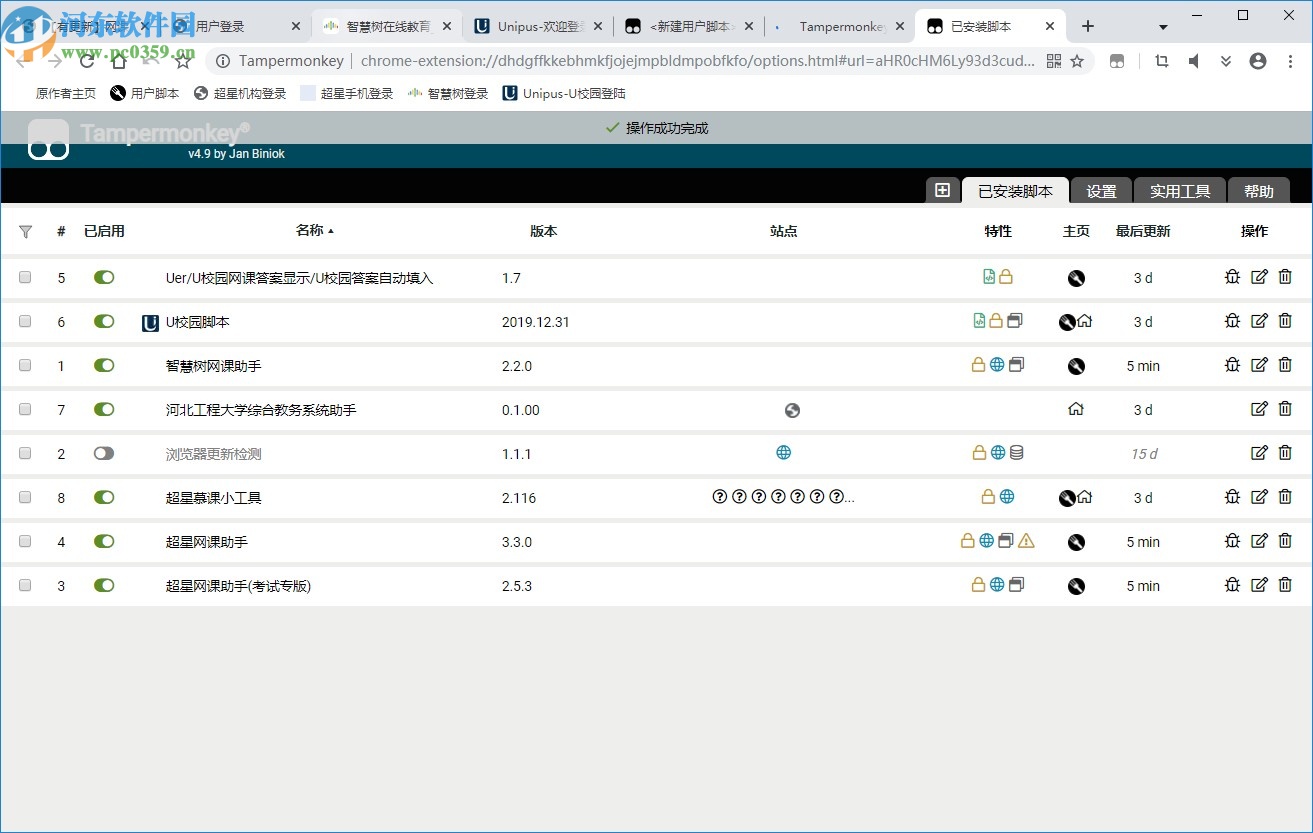Open the browser tab list dropdown arrow
1313x833 pixels.
point(1162,25)
